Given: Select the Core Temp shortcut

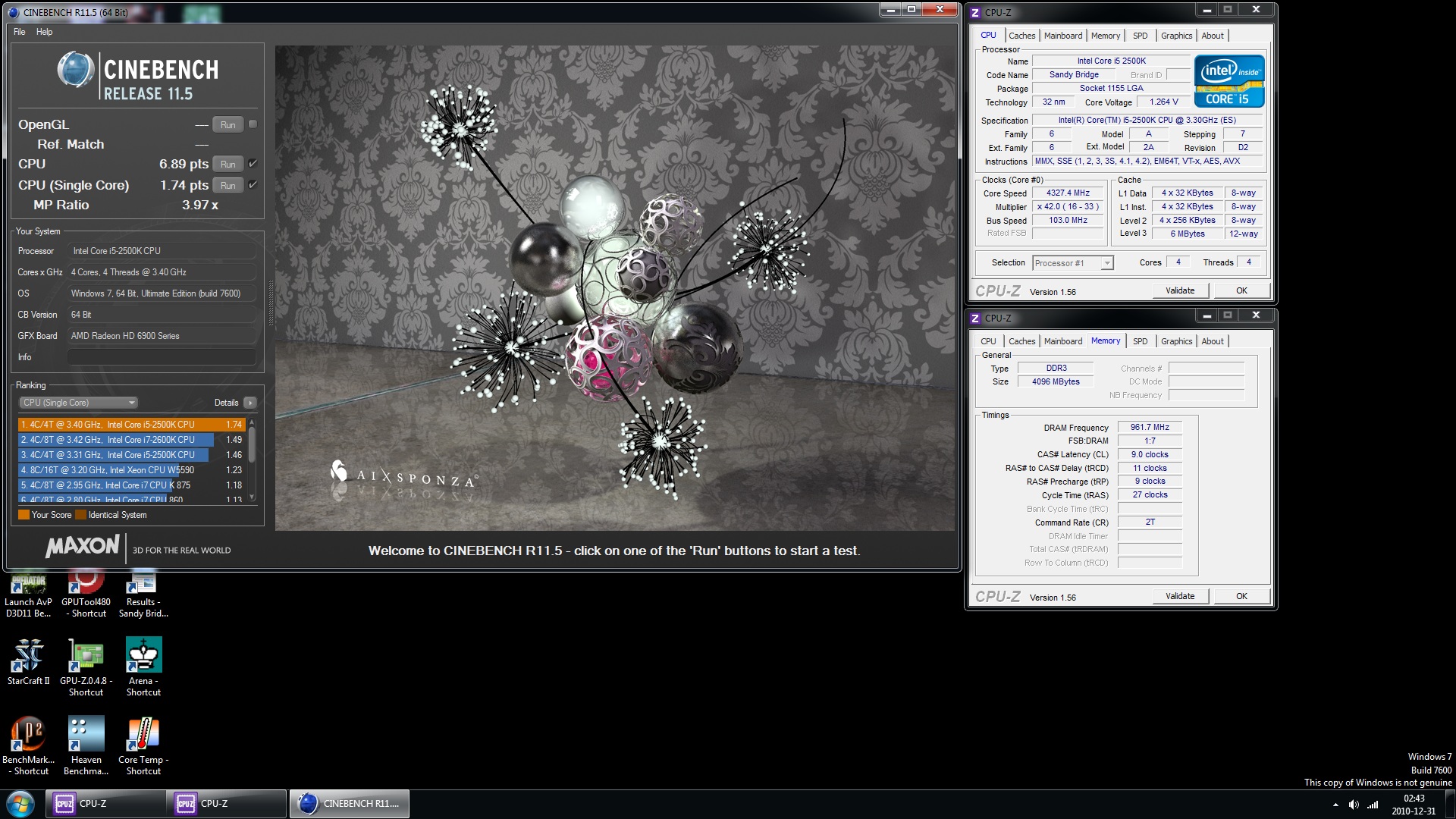Looking at the screenshot, I should click(x=143, y=733).
